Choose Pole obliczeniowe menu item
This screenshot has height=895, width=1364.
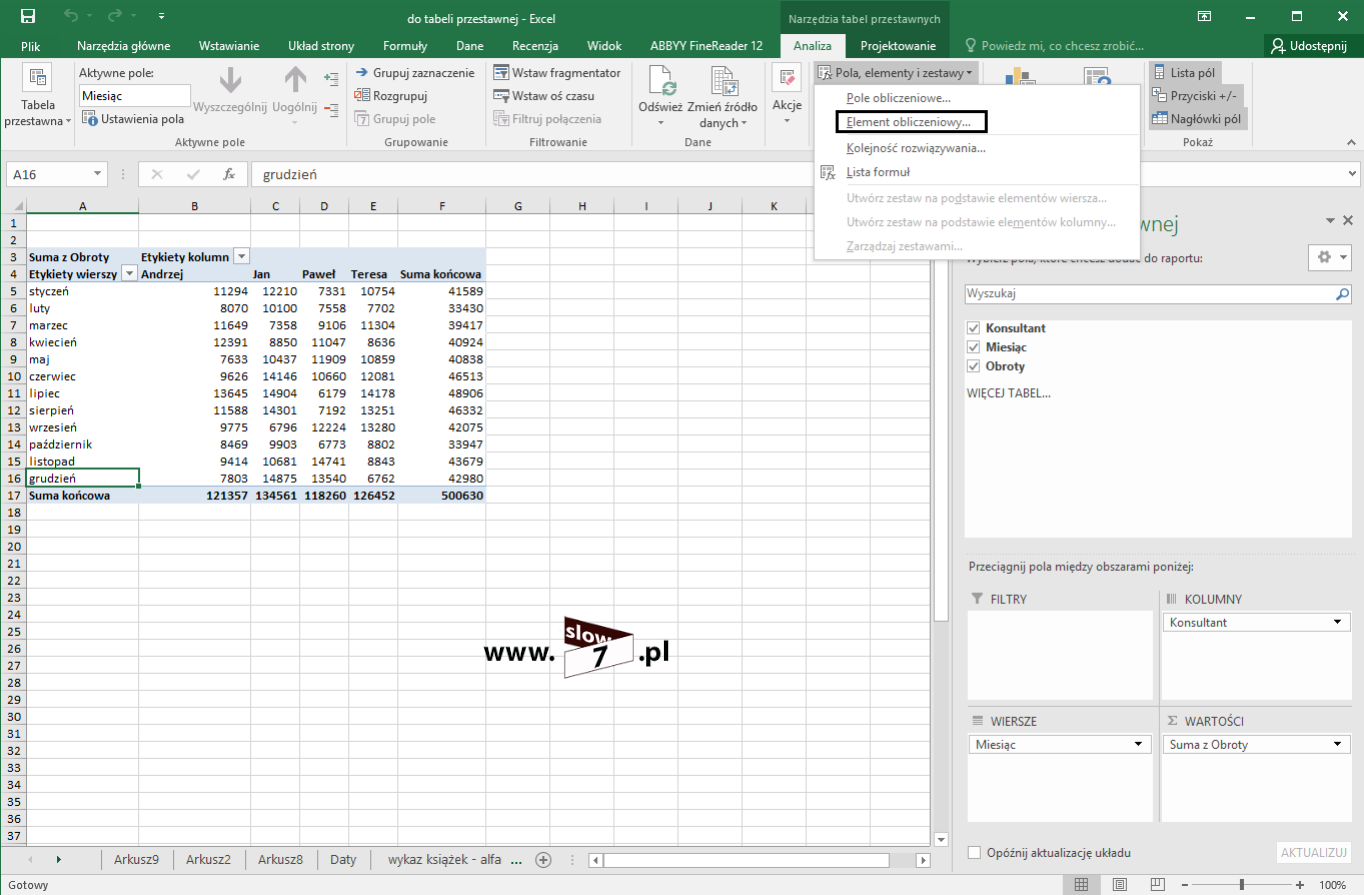tap(897, 98)
